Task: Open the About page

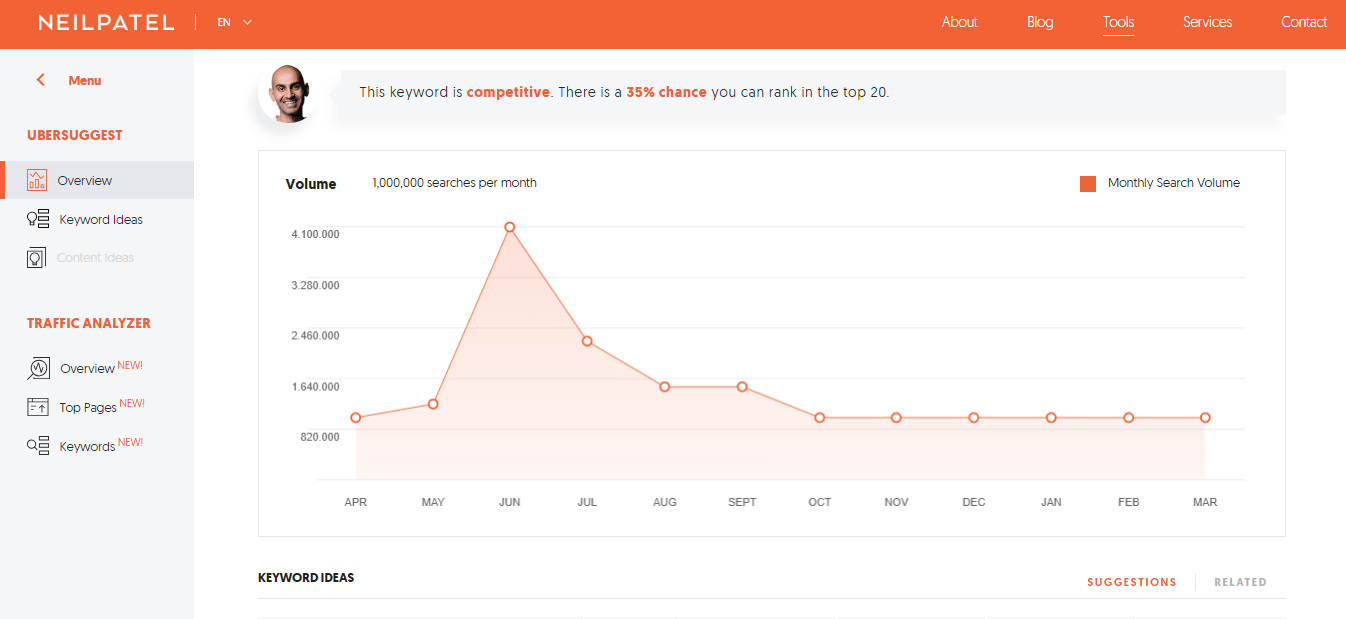Action: coord(959,22)
